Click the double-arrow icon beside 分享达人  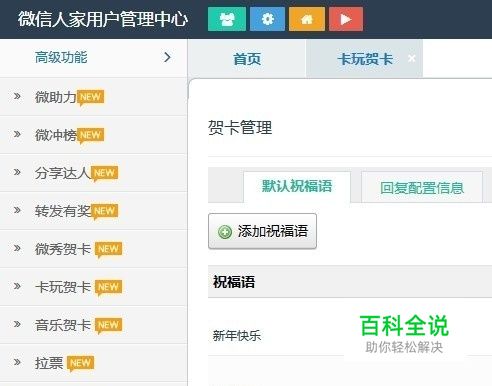[17, 172]
